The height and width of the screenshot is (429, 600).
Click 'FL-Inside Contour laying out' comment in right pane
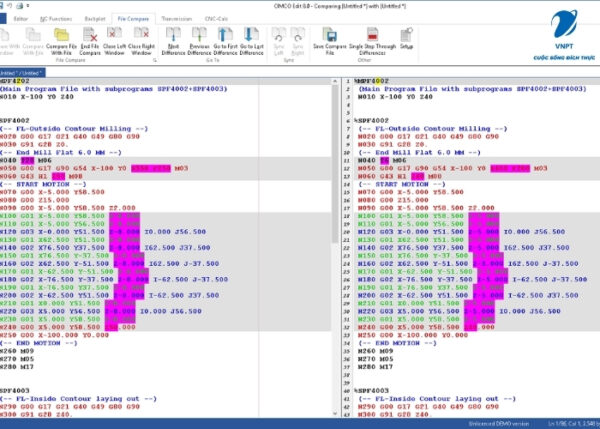point(437,399)
